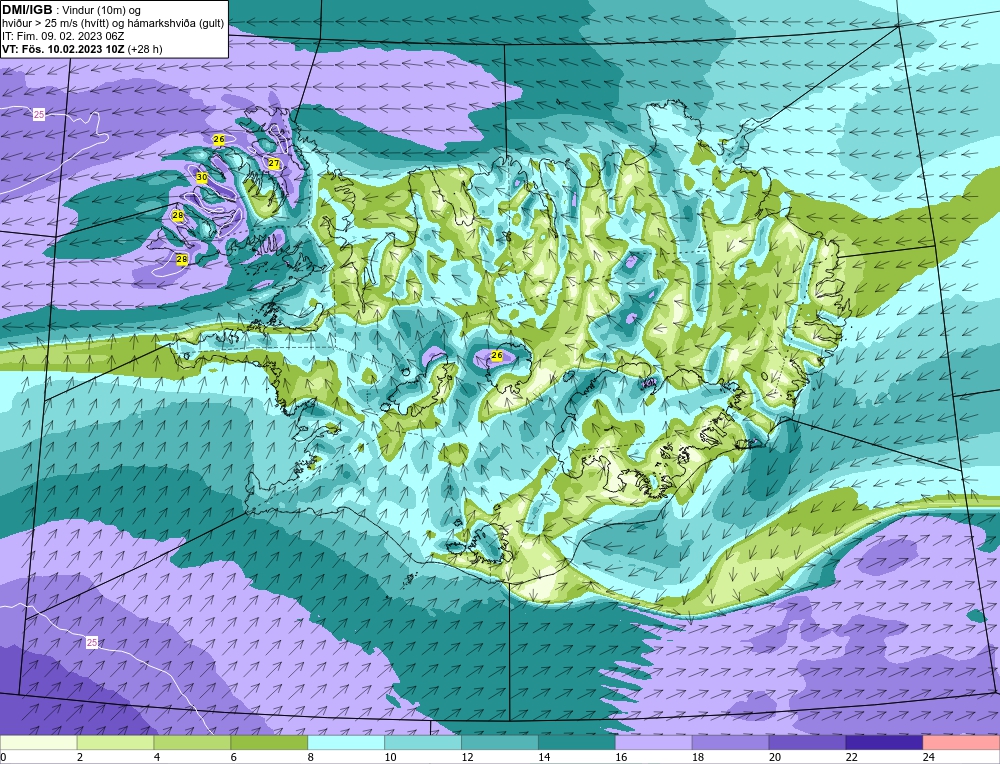Click the palest 0–2 m/s legend swatch
The image size is (1000, 764).
[38, 743]
